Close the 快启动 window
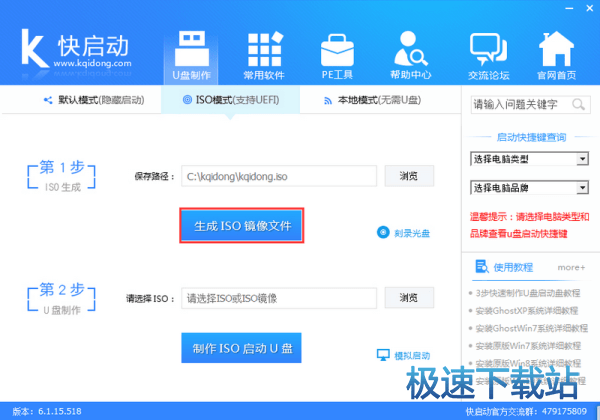The width and height of the screenshot is (600, 420). pos(590,8)
